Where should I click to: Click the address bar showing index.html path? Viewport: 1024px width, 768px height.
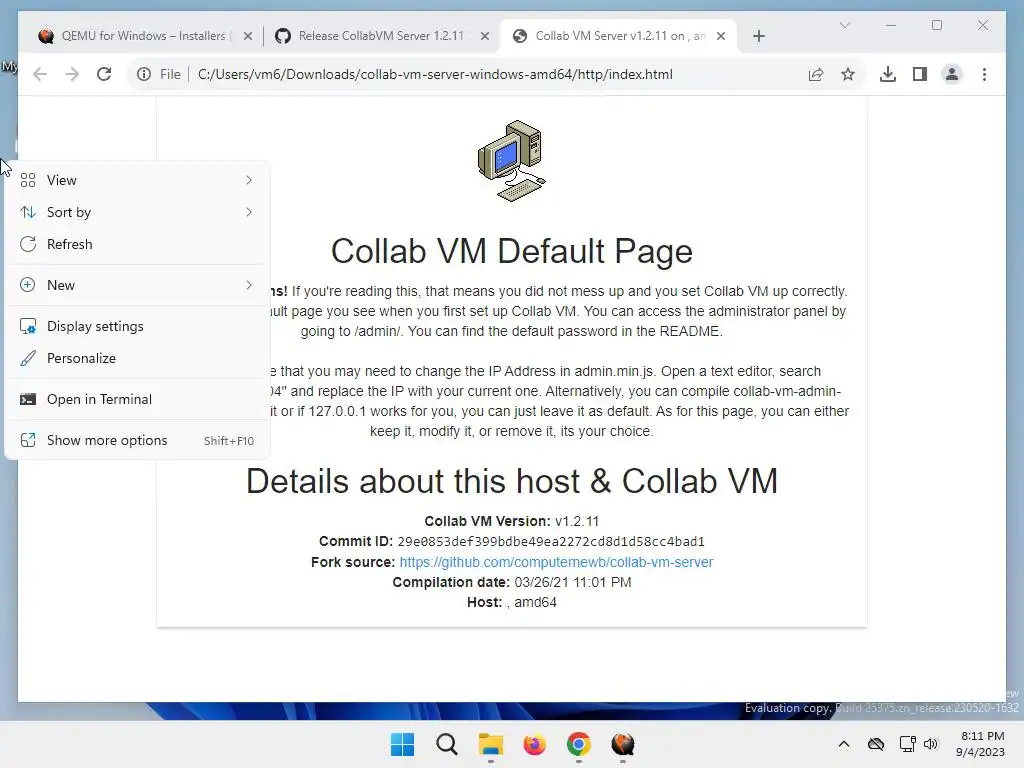[435, 74]
